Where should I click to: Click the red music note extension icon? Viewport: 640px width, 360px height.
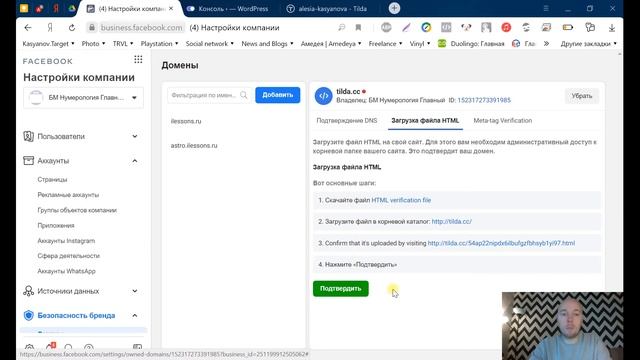(506, 27)
